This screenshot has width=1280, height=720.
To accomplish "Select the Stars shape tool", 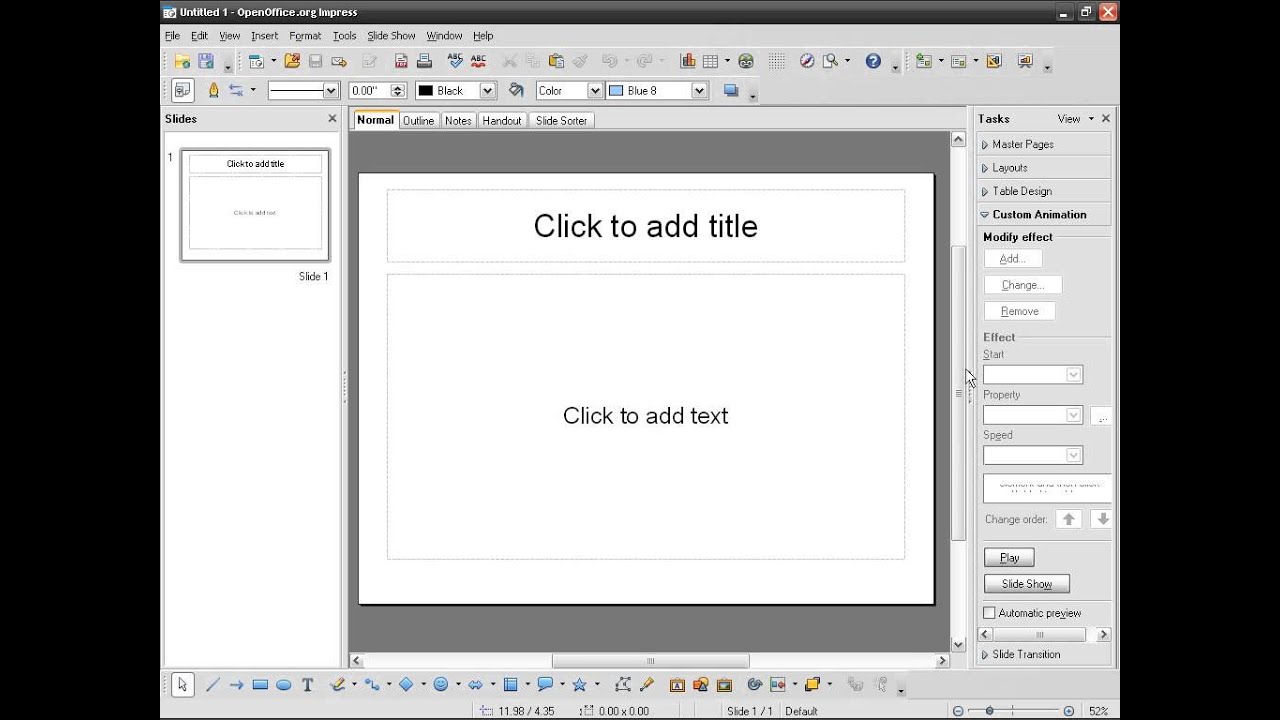I will point(579,685).
